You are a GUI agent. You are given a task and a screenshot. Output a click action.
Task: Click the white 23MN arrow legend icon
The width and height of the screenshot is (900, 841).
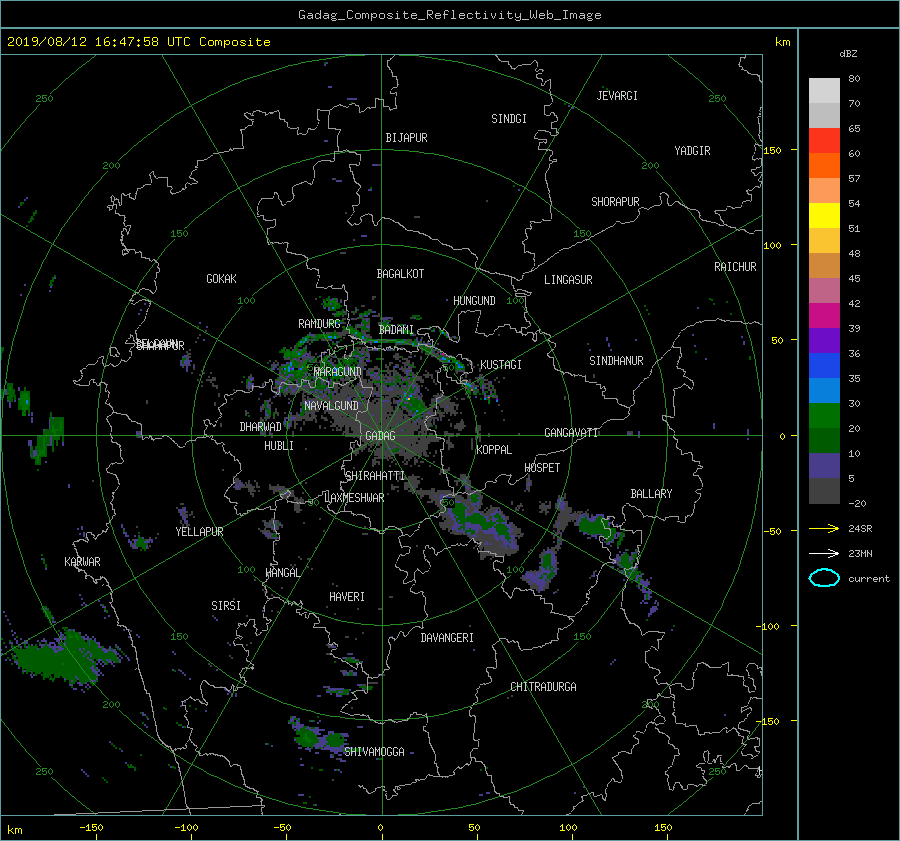click(x=824, y=553)
